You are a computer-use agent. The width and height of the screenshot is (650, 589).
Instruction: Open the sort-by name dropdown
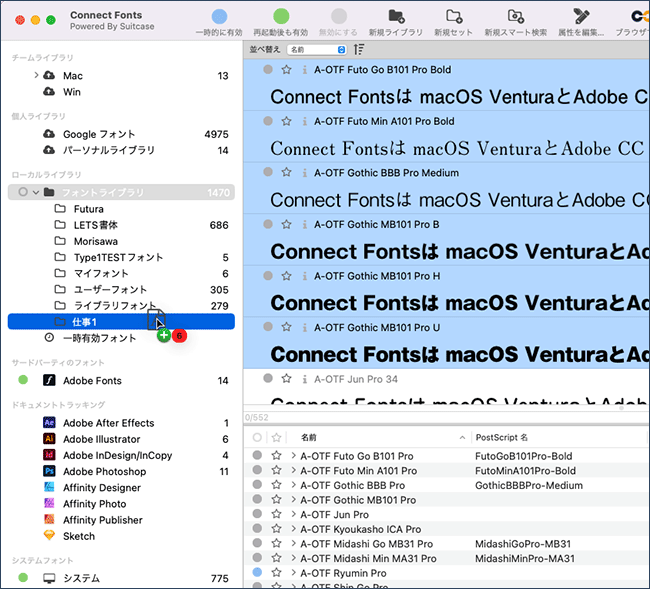click(317, 50)
